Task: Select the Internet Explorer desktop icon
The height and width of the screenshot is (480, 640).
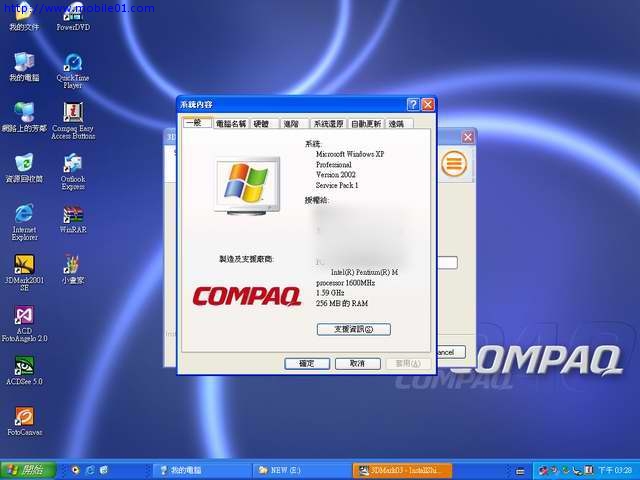Action: [24, 222]
